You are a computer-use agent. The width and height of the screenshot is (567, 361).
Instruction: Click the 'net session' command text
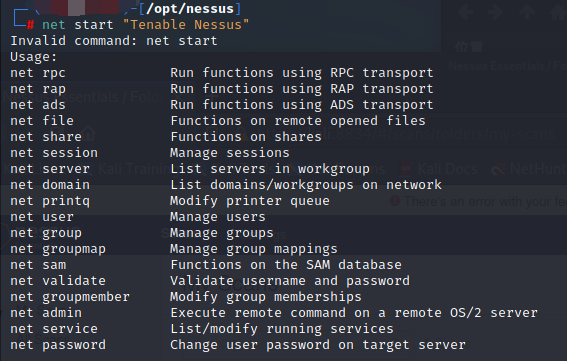click(x=54, y=153)
